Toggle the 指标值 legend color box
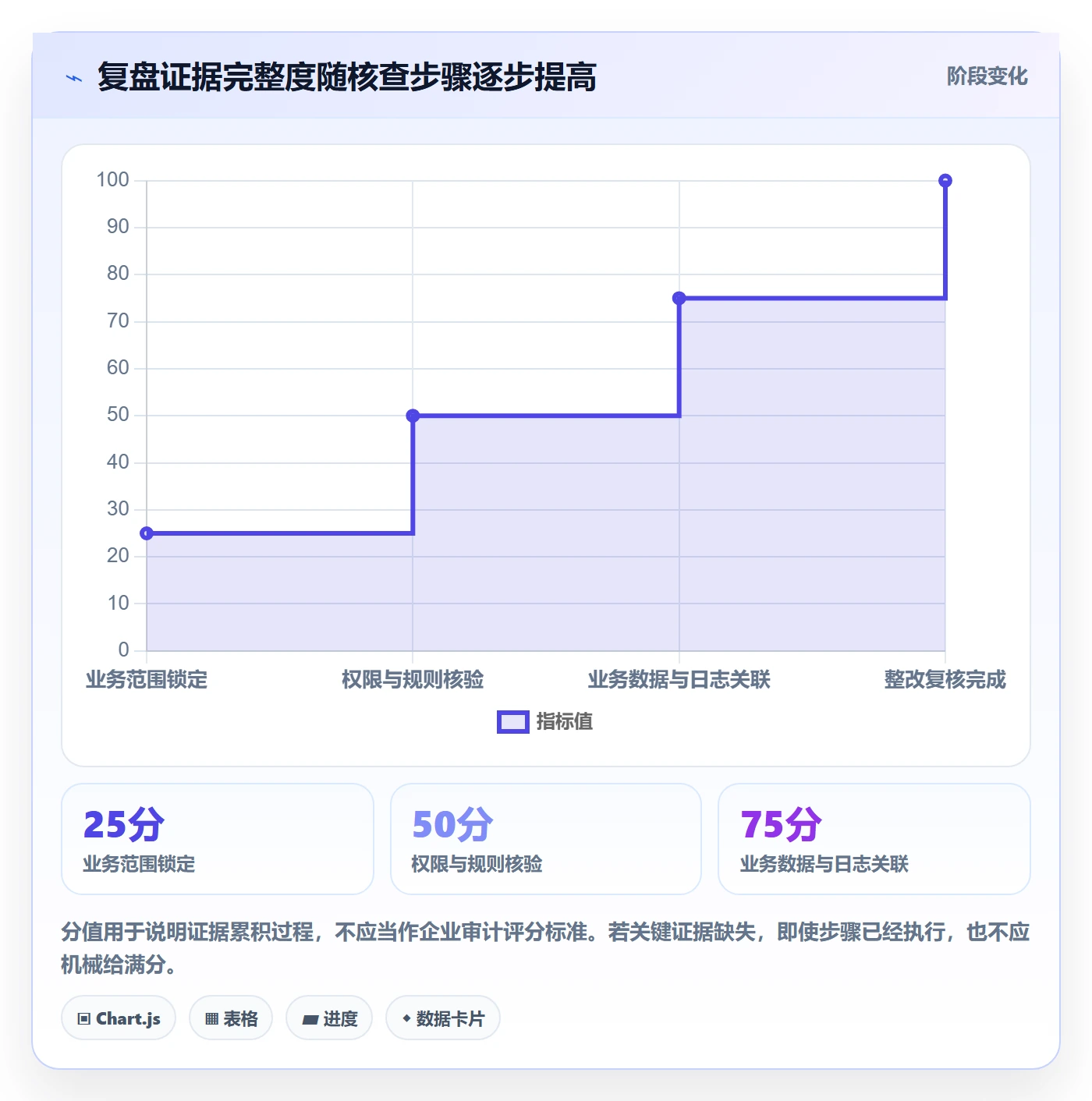 (513, 722)
